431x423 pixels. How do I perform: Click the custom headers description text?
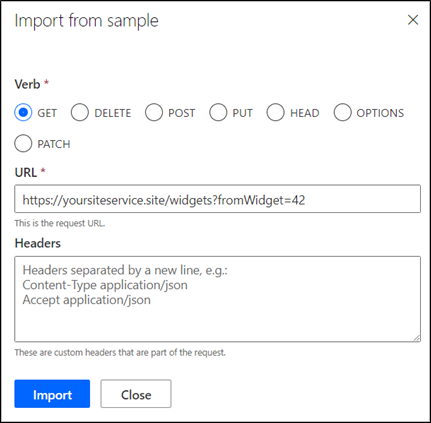tap(120, 352)
